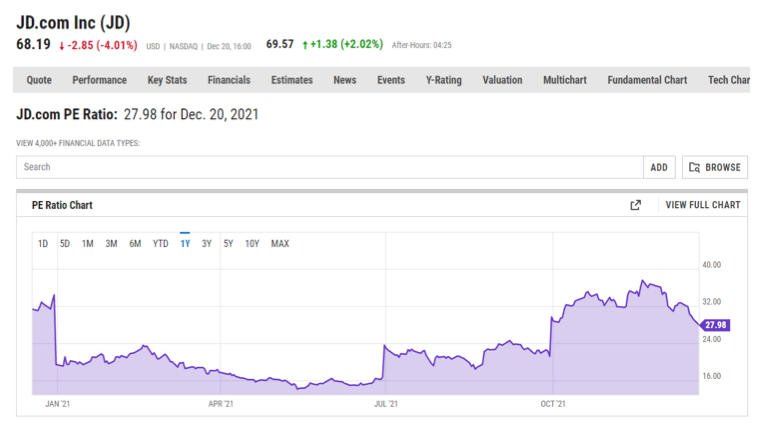Screen dimensions: 758x430
Task: Open VIEW FULL CHART link
Action: pos(703,205)
